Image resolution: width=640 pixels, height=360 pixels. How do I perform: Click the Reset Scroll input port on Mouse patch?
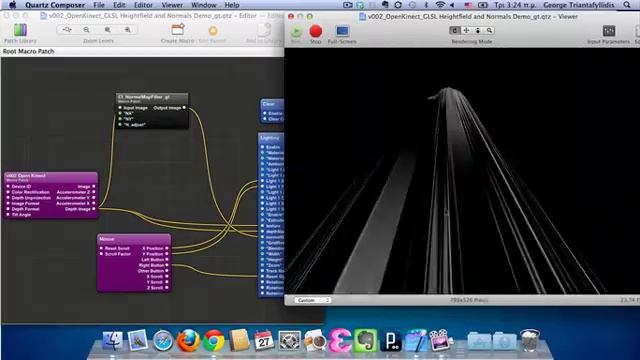pyautogui.click(x=101, y=248)
